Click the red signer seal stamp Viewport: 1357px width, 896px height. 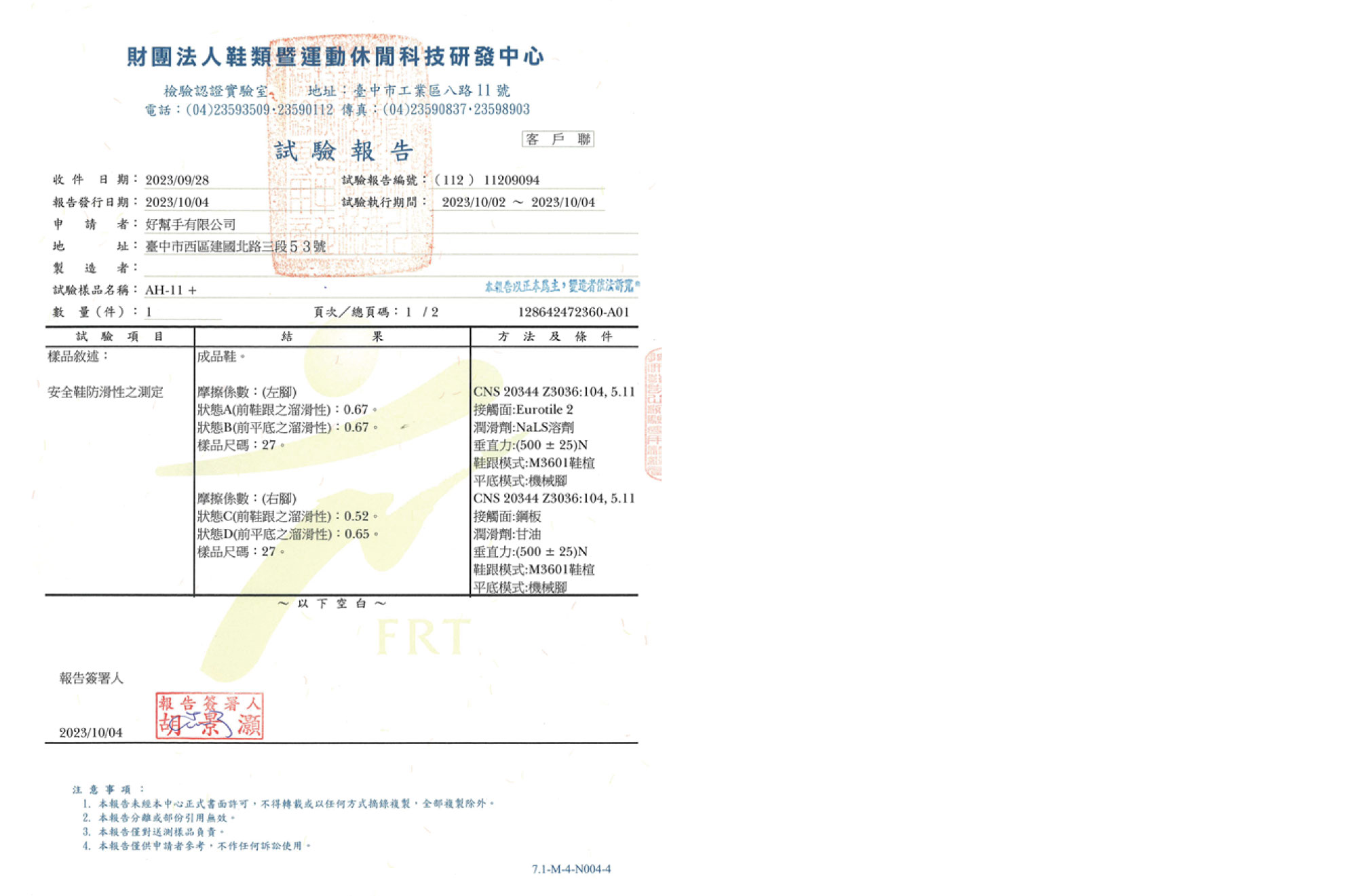coord(209,716)
